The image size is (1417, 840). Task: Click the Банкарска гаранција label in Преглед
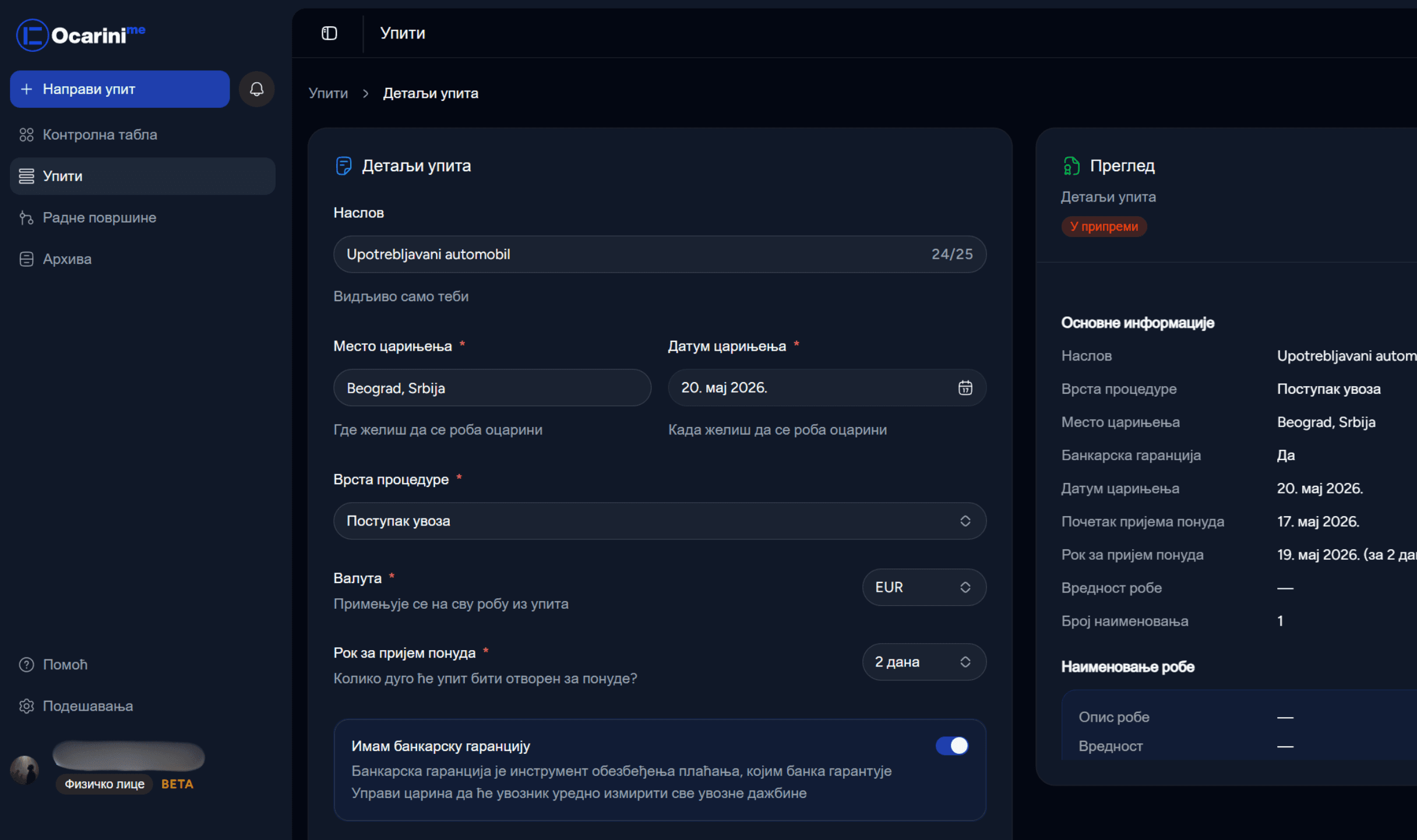click(x=1131, y=456)
